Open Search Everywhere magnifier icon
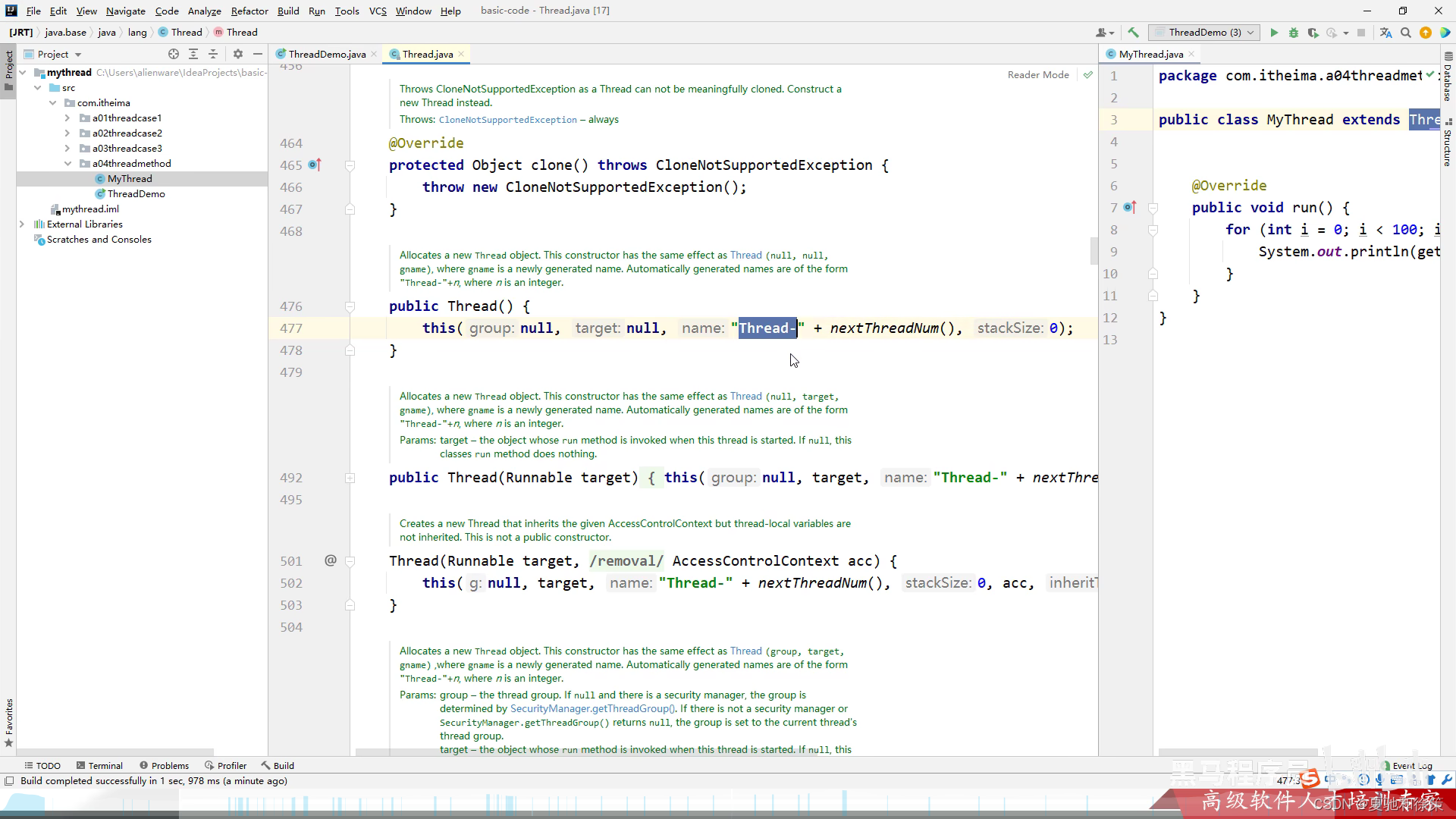The width and height of the screenshot is (1456, 819). (x=1405, y=33)
